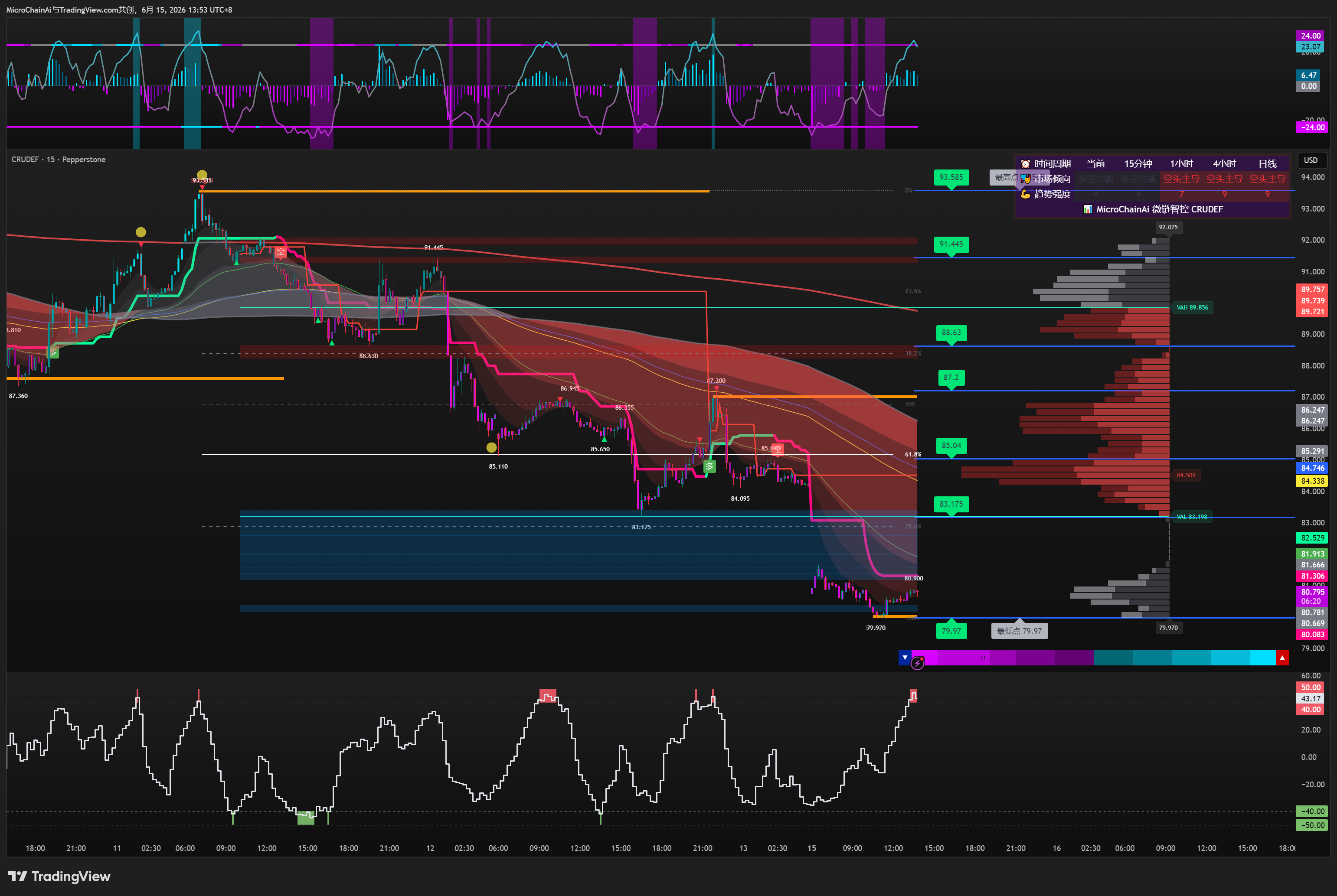The image size is (1337, 896).
Task: Select the 1小时 column header
Action: pyautogui.click(x=1181, y=164)
